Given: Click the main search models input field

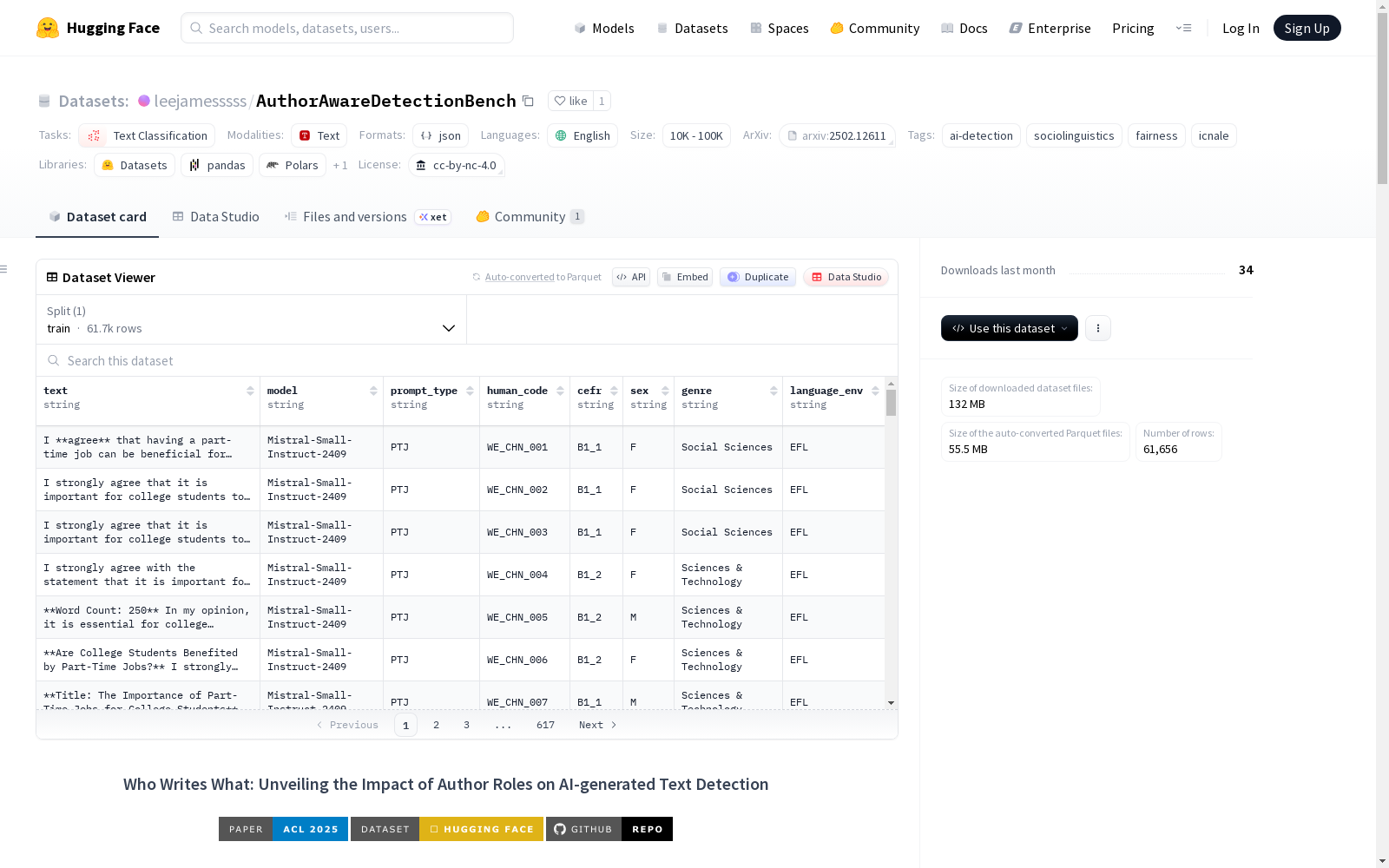Looking at the screenshot, I should tap(347, 28).
